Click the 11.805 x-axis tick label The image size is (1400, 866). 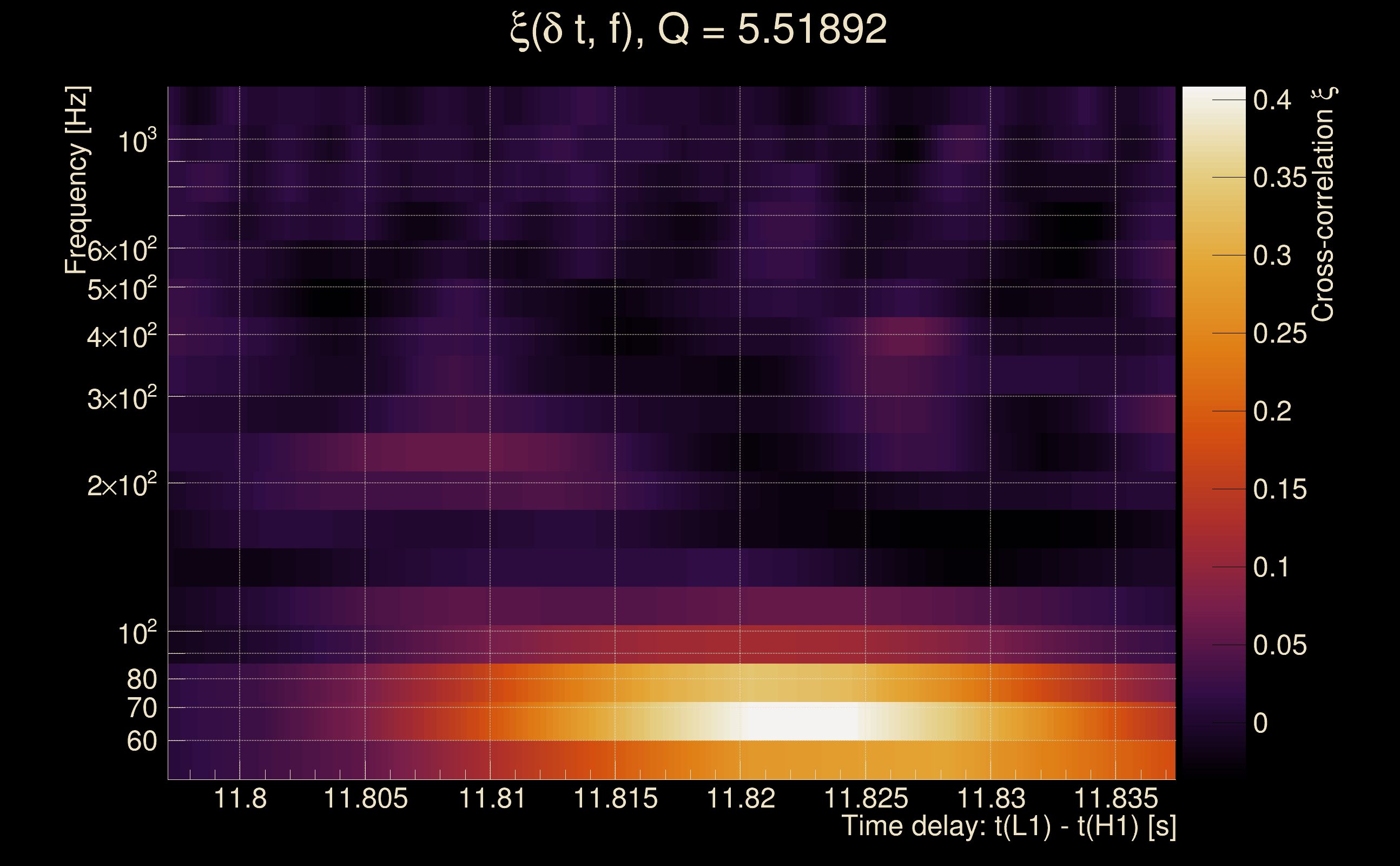(x=365, y=798)
